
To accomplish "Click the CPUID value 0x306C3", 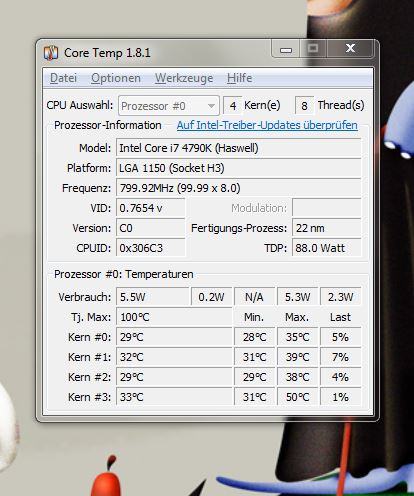I will (x=151, y=248).
